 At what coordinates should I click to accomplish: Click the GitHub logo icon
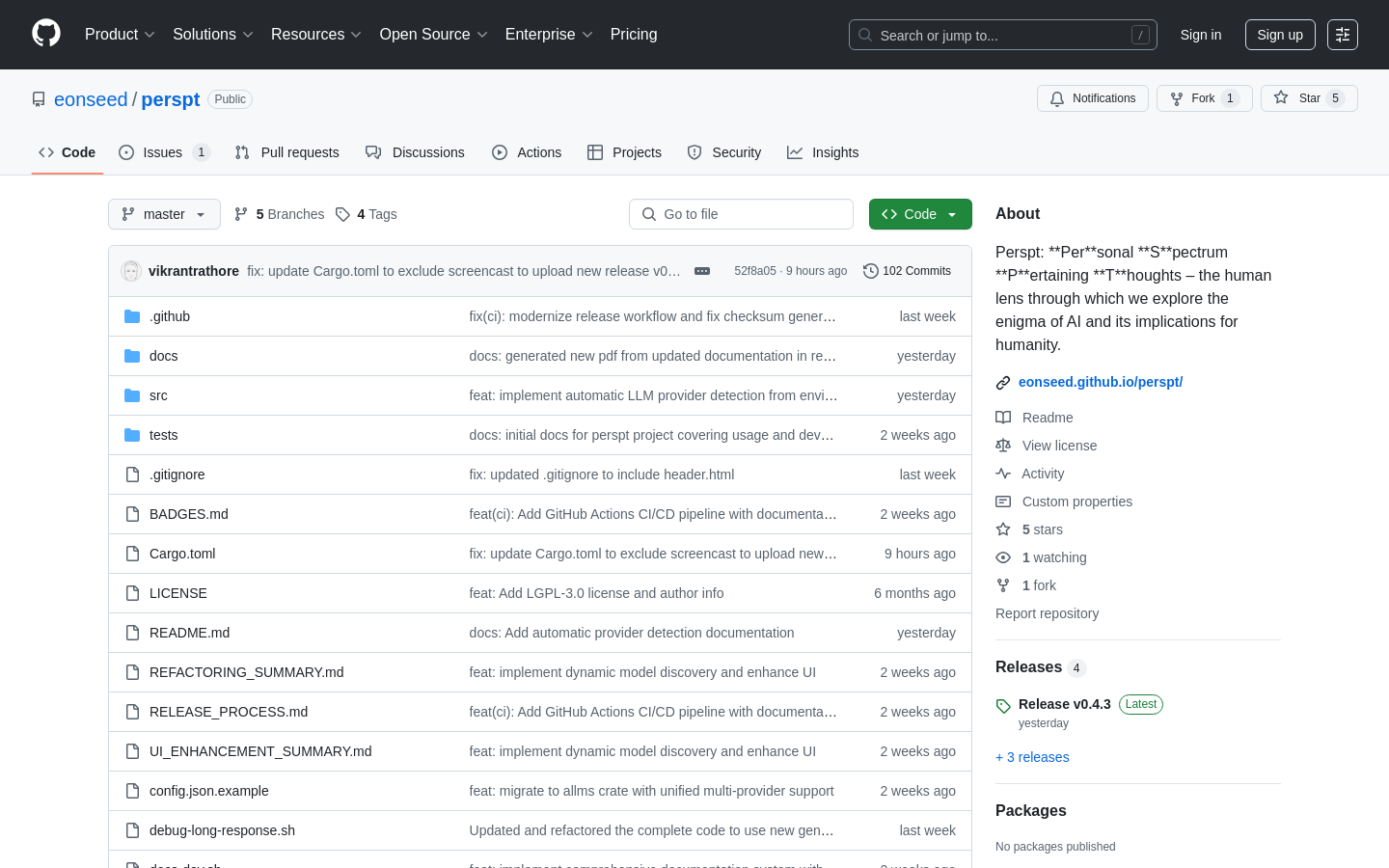pos(46,34)
